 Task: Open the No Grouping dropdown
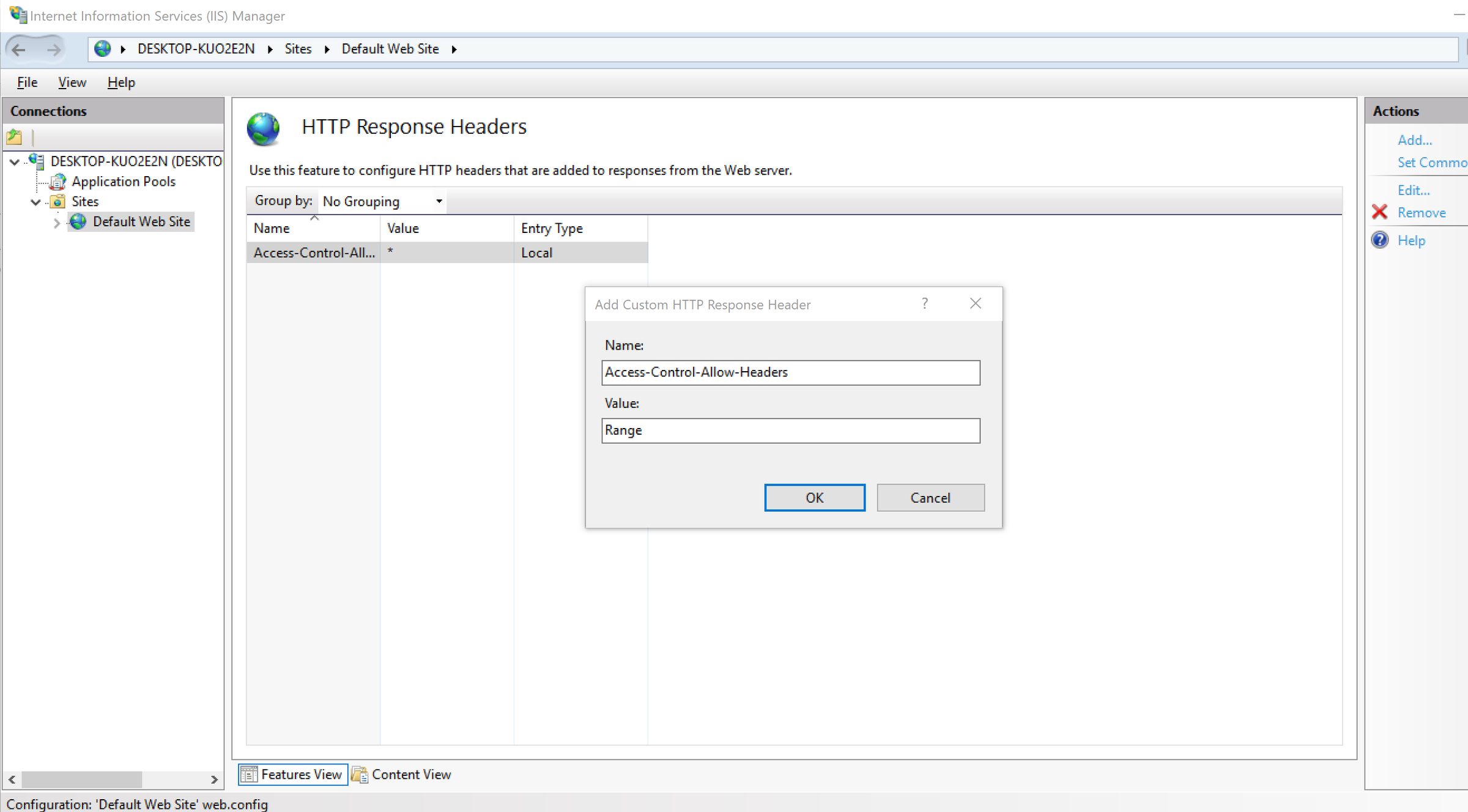(x=438, y=201)
